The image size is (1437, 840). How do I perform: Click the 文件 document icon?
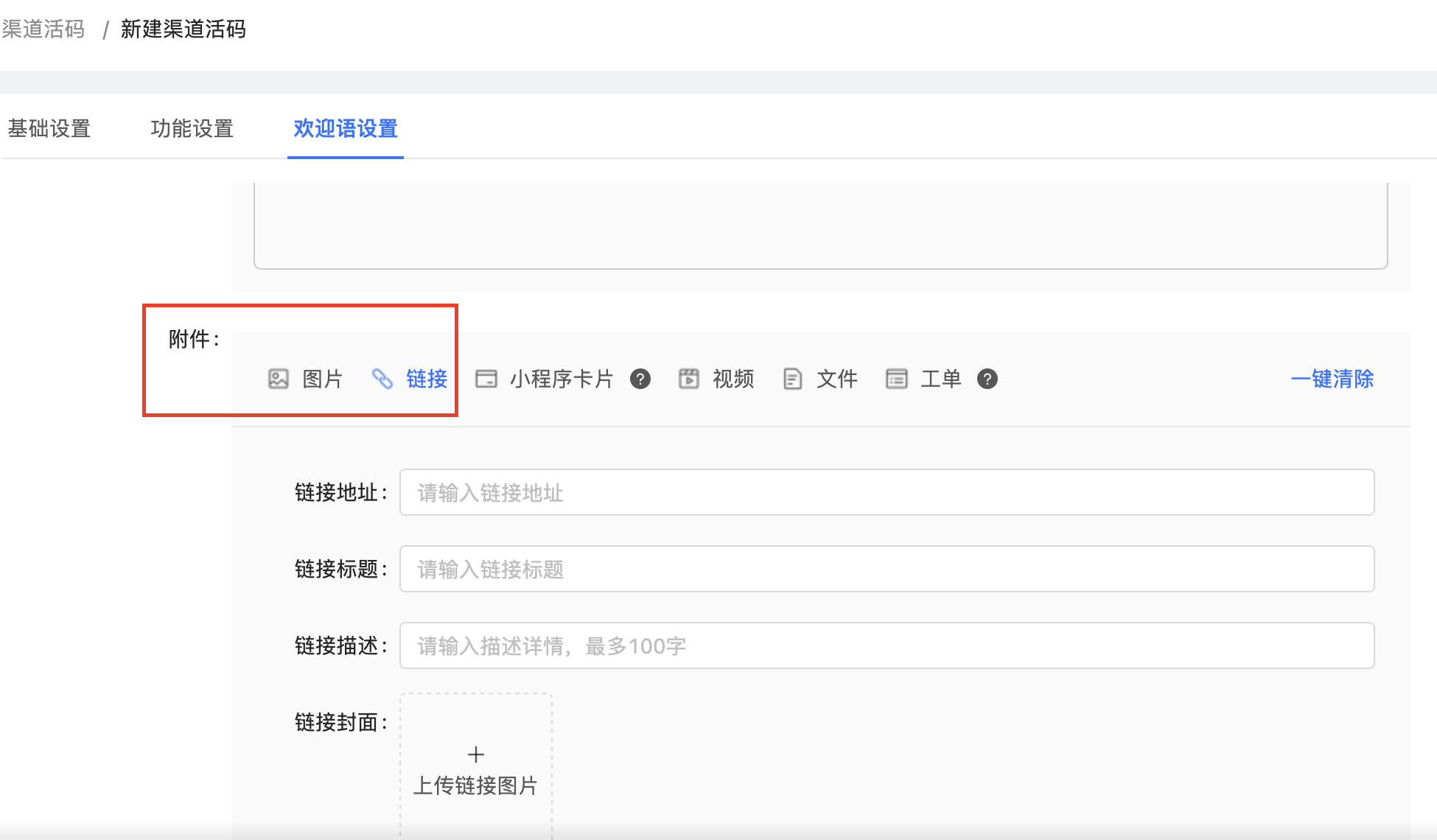tap(792, 379)
